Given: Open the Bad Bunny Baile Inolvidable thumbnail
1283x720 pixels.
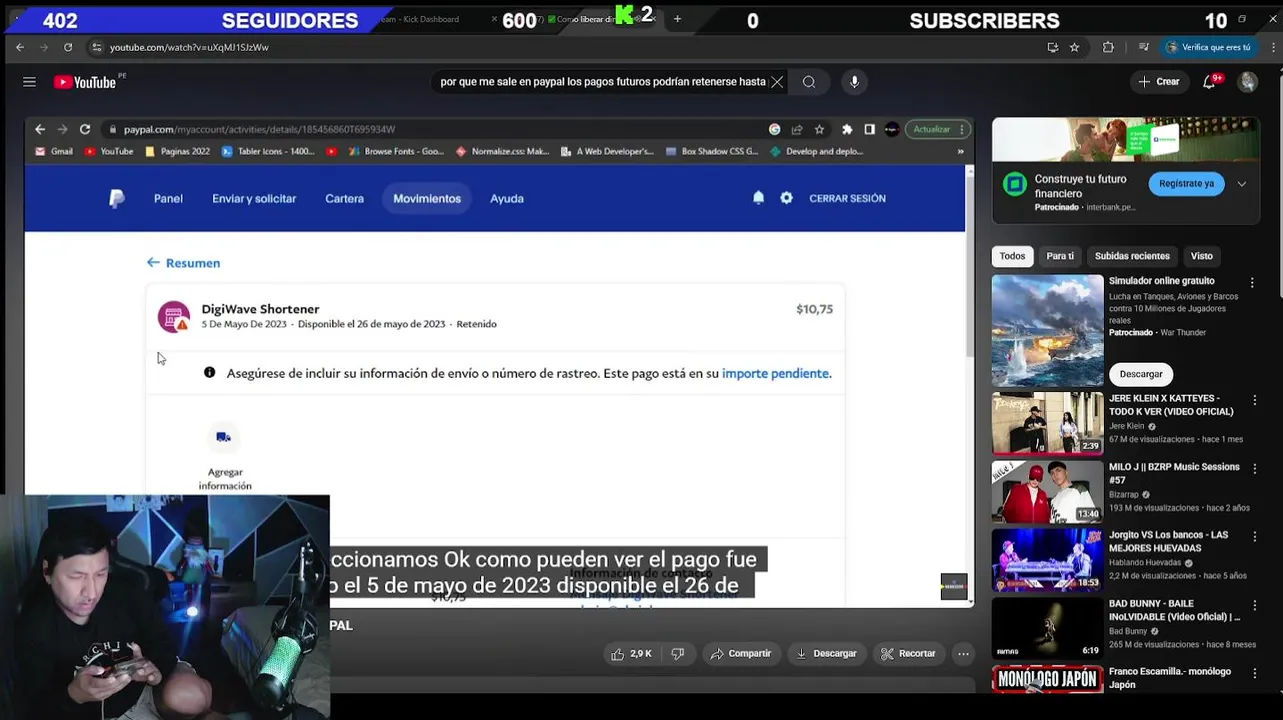Looking at the screenshot, I should [1047, 628].
